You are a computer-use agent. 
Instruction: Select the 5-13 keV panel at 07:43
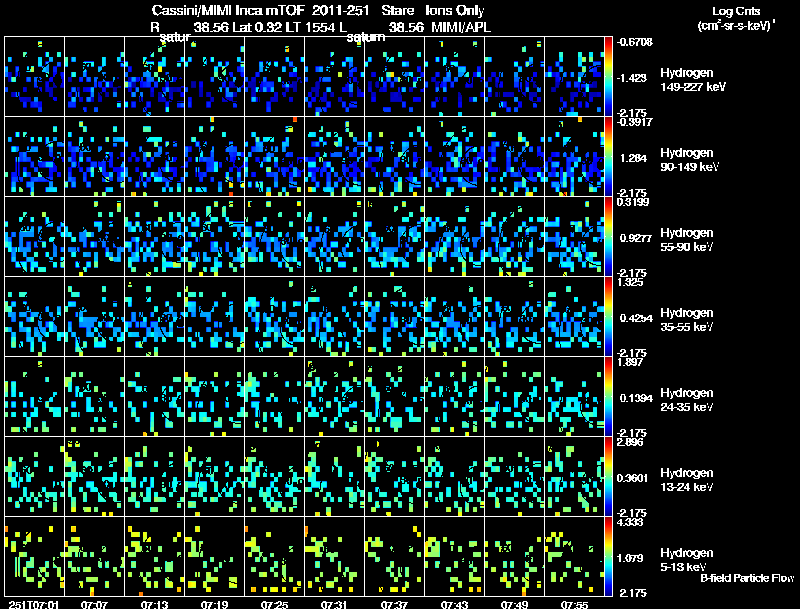pyautogui.click(x=454, y=556)
